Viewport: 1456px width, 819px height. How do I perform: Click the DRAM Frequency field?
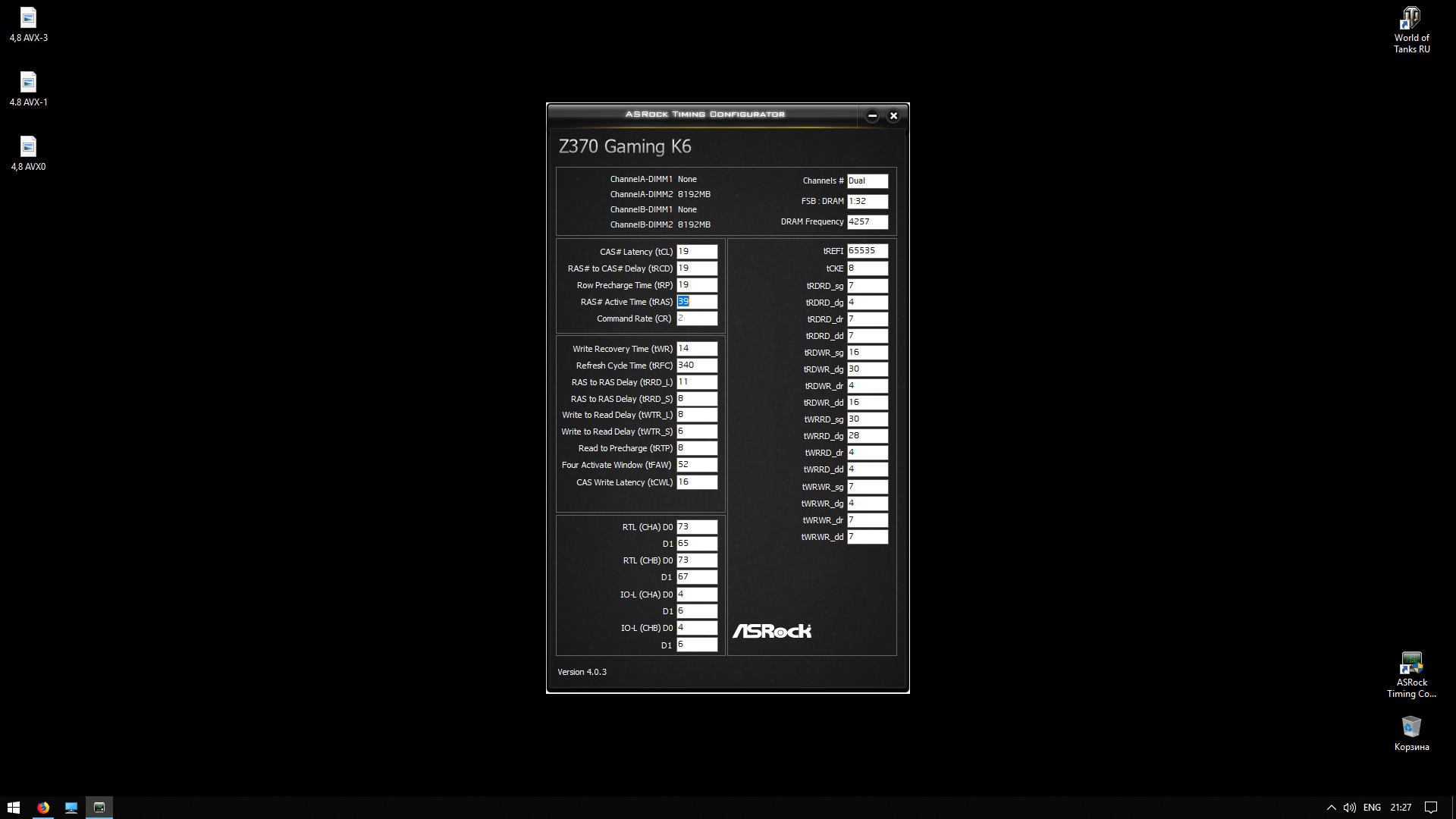coord(867,222)
